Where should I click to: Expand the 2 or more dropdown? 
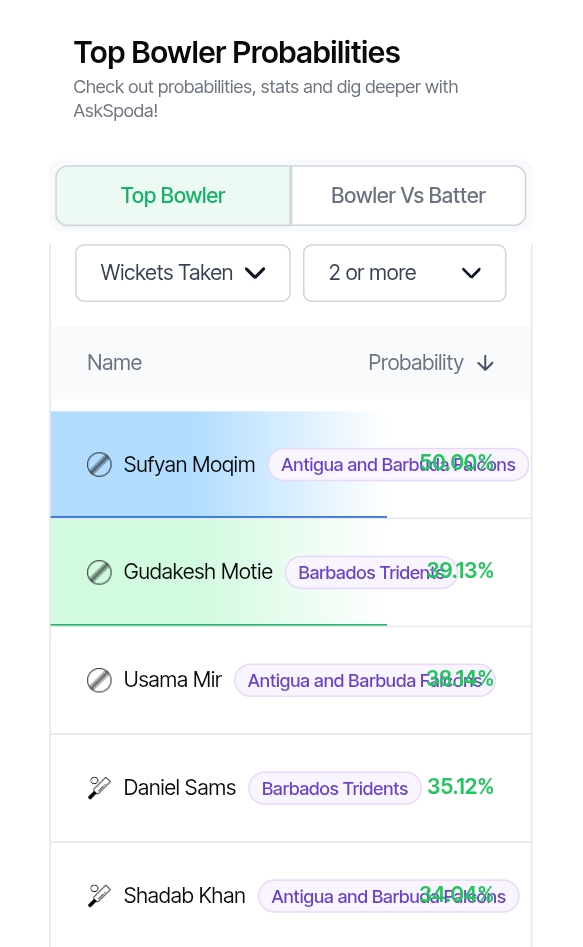[x=404, y=273]
